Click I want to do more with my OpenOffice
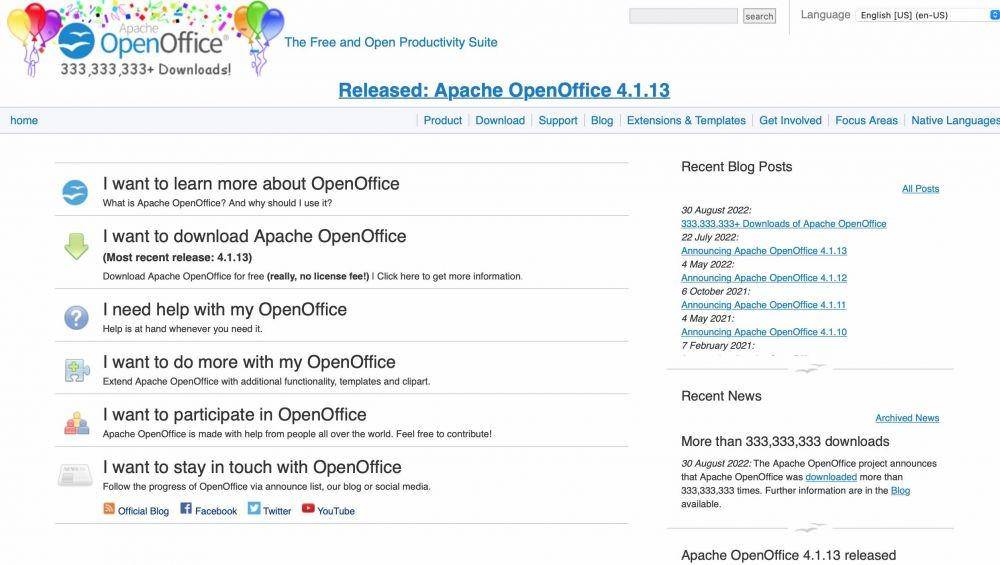Viewport: 1000px width, 565px height. pyautogui.click(x=249, y=362)
